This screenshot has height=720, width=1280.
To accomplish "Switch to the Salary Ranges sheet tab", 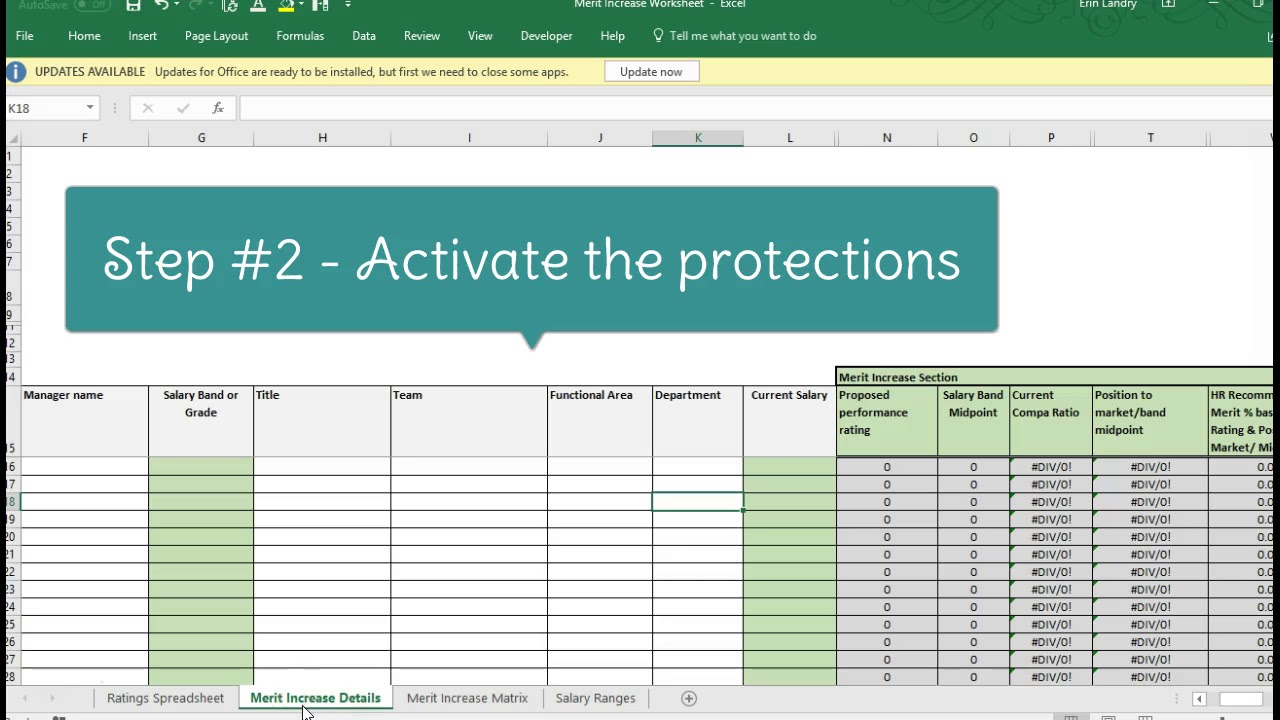I will [x=596, y=698].
